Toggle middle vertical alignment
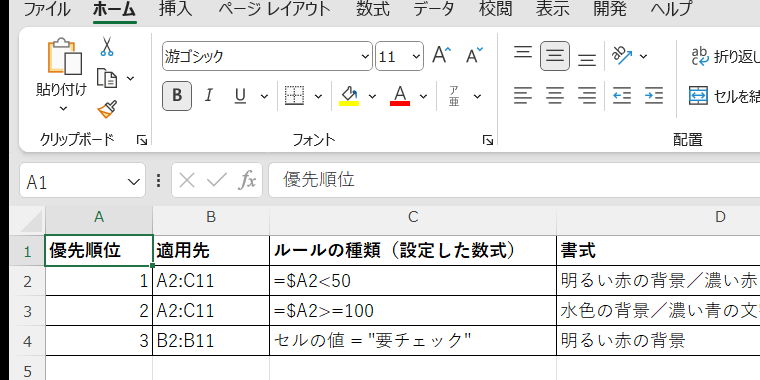 555,56
